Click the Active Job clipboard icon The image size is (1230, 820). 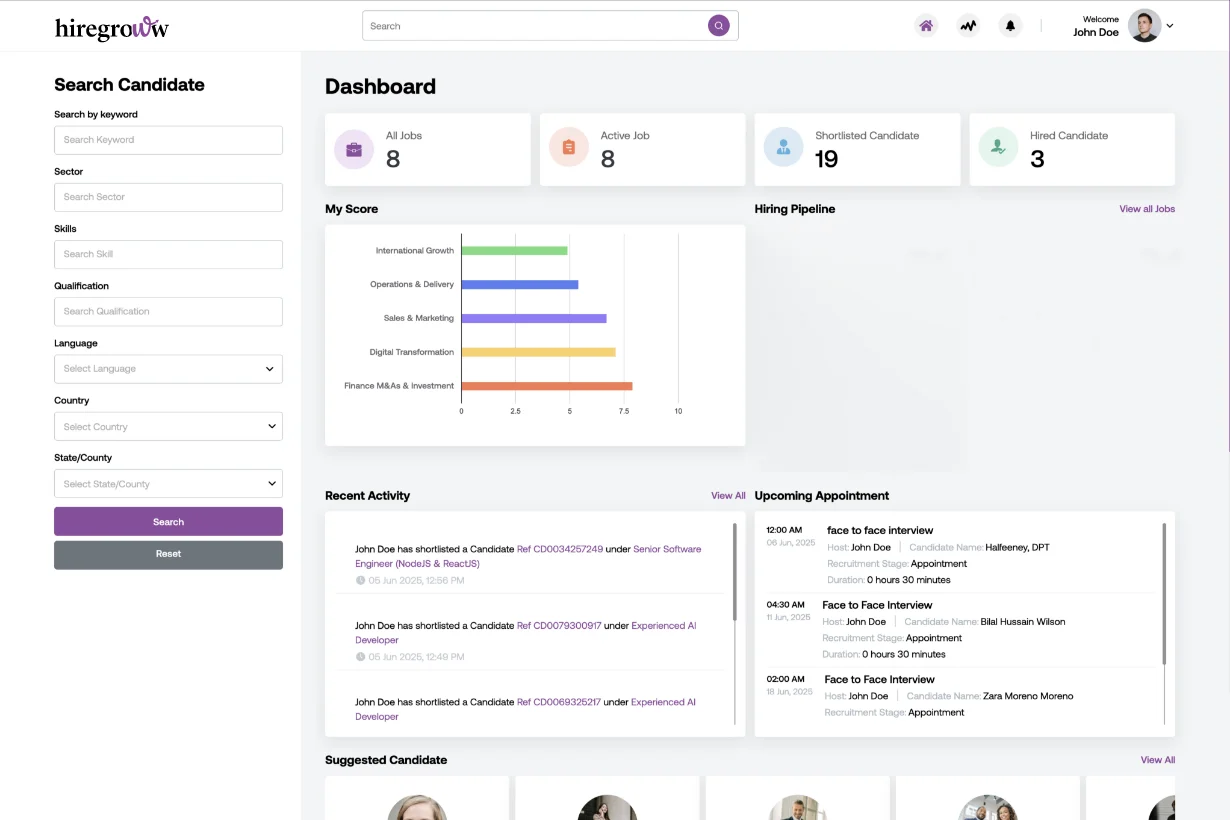tap(569, 148)
